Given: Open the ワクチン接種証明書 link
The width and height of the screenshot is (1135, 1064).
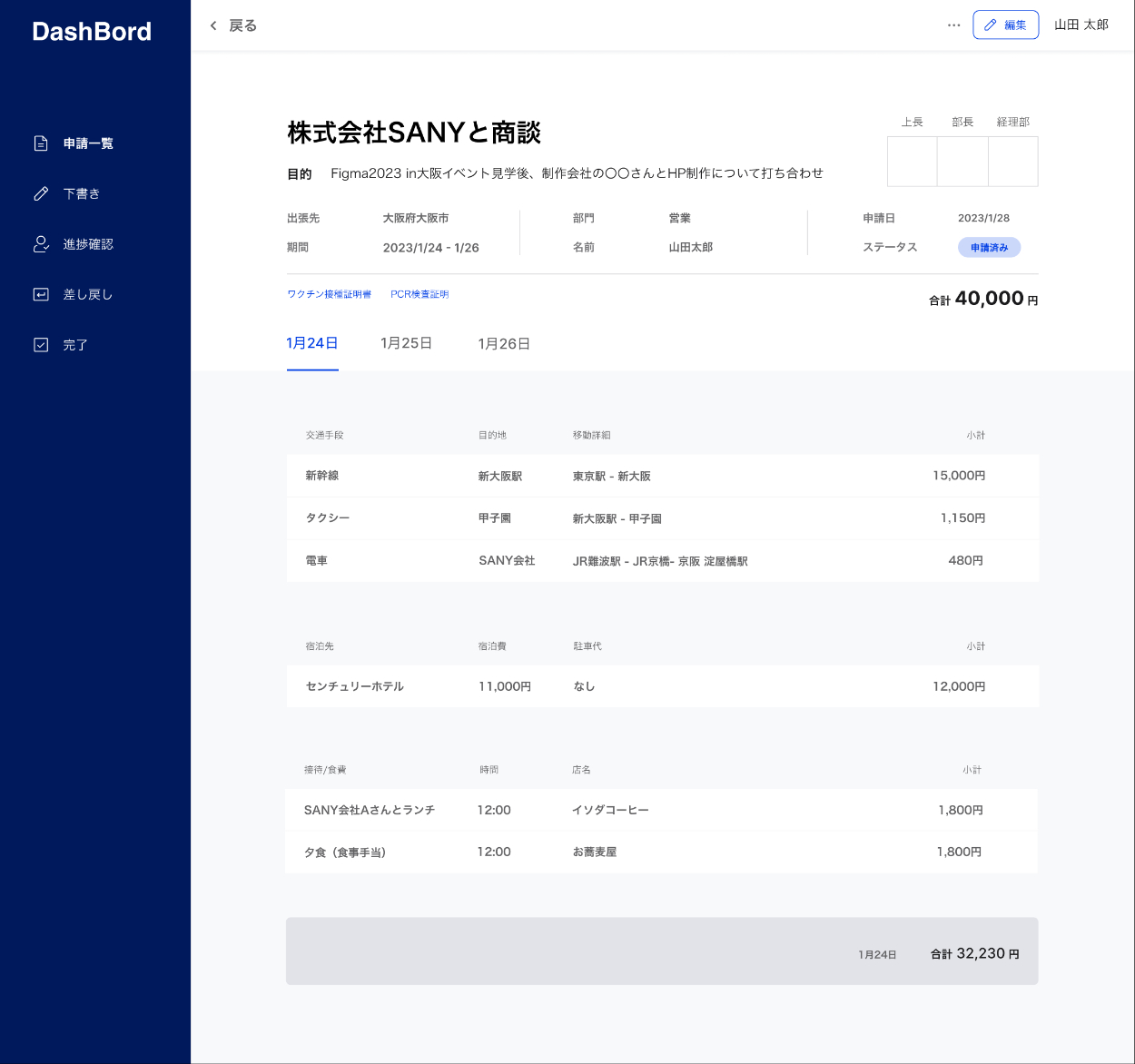Looking at the screenshot, I should click(x=329, y=294).
